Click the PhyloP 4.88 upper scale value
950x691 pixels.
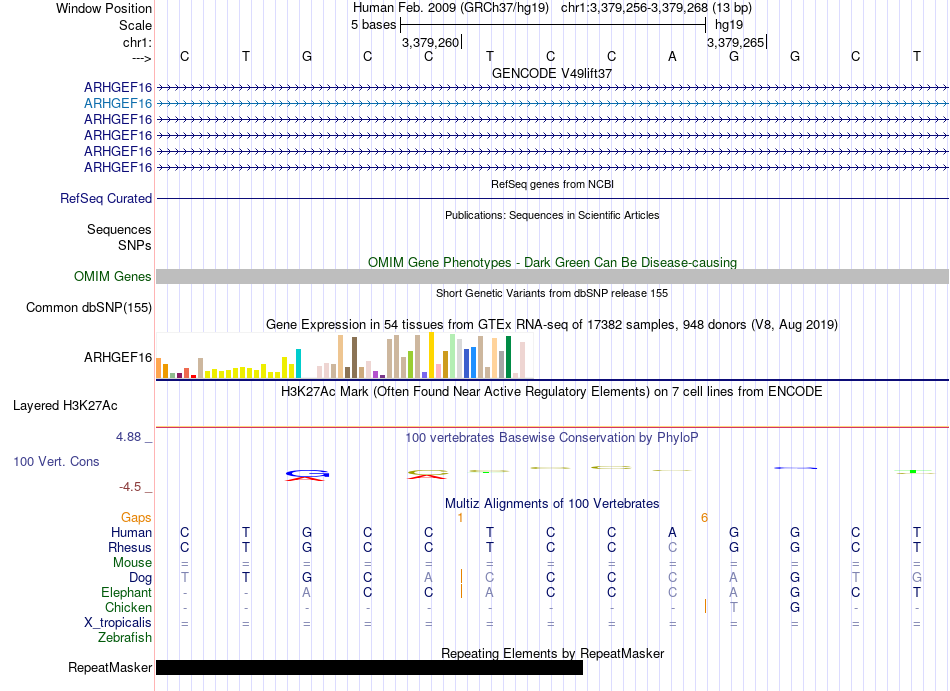tap(128, 437)
